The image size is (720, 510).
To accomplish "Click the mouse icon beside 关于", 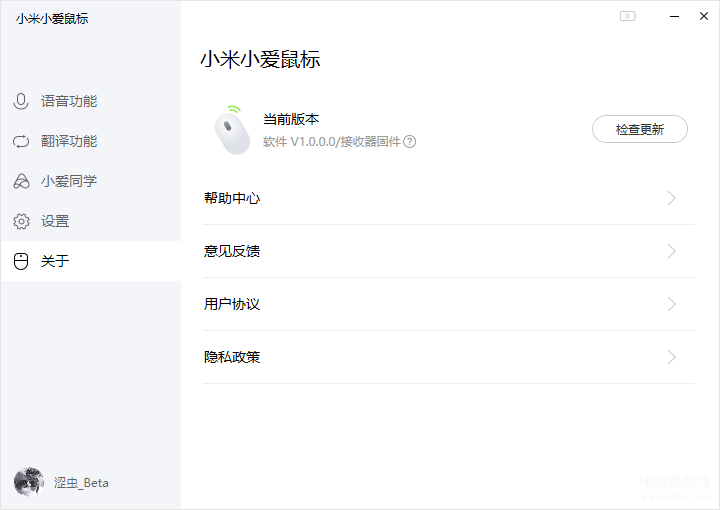I will coord(21,261).
